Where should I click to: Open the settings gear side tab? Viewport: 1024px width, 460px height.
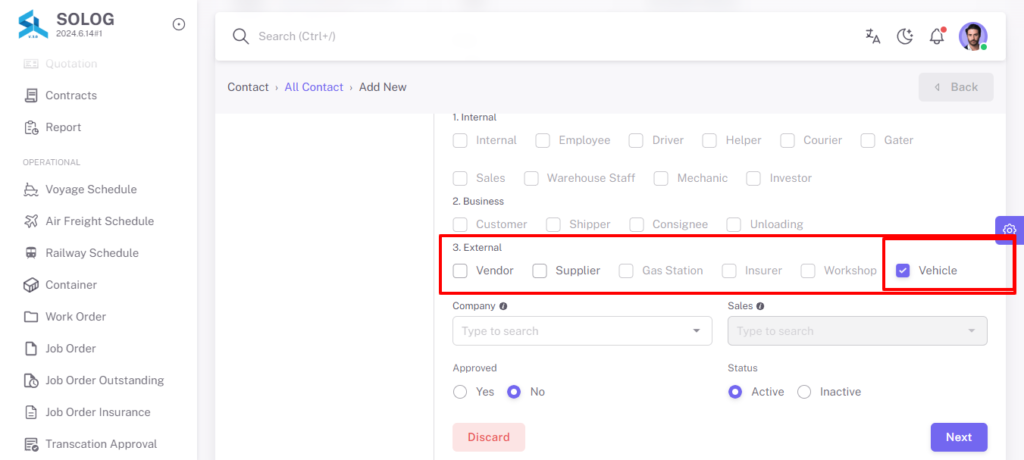pos(1010,230)
